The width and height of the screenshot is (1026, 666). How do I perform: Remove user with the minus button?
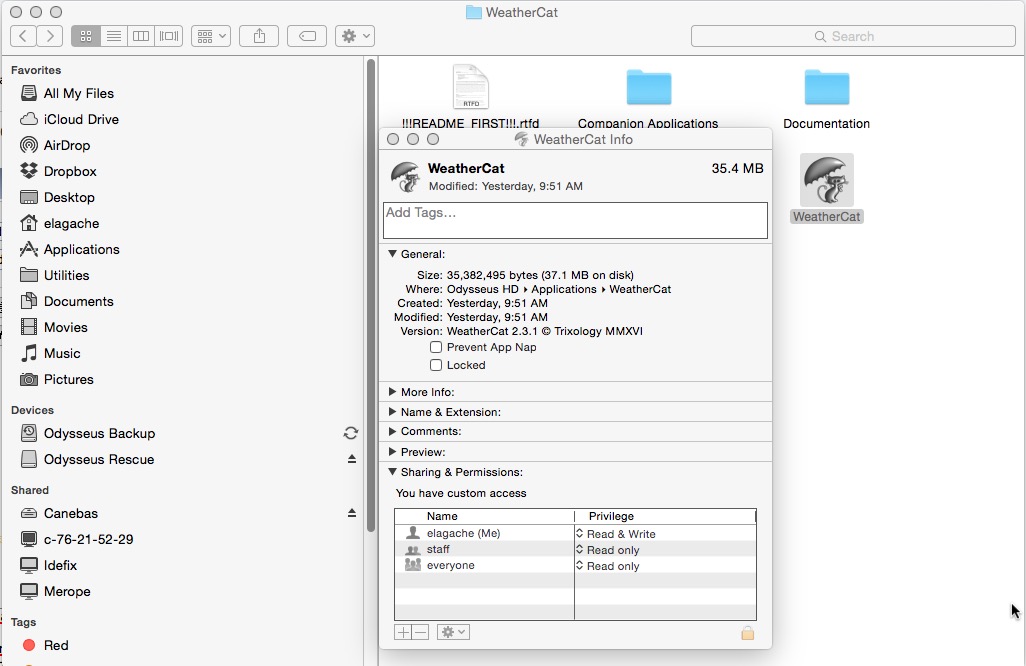click(420, 632)
